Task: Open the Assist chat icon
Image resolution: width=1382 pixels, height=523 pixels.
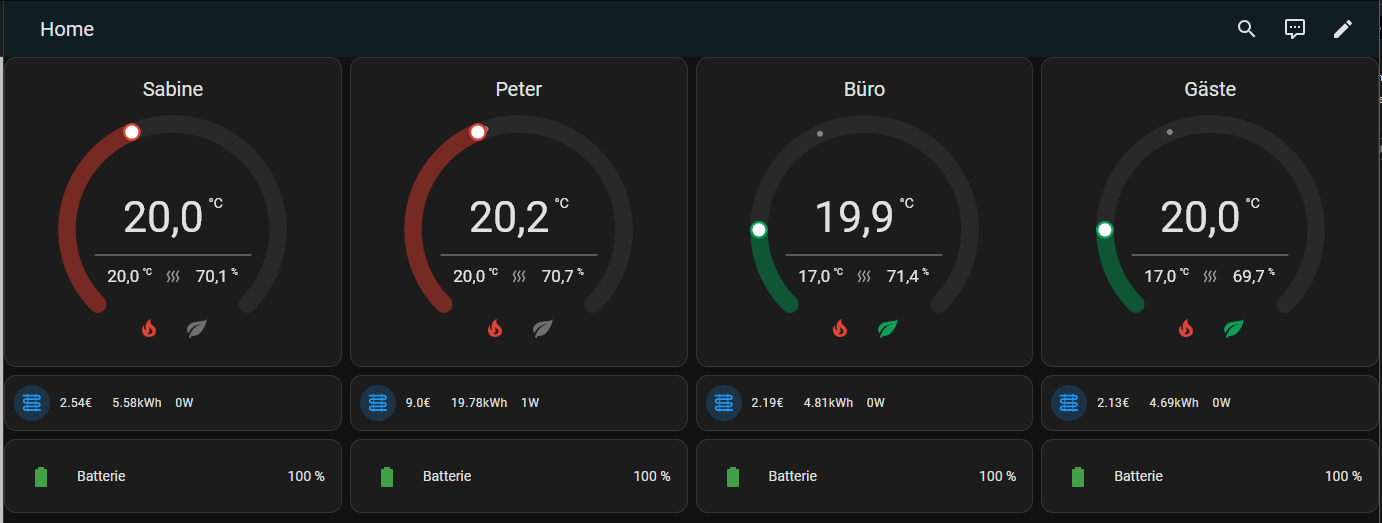Action: click(1295, 29)
